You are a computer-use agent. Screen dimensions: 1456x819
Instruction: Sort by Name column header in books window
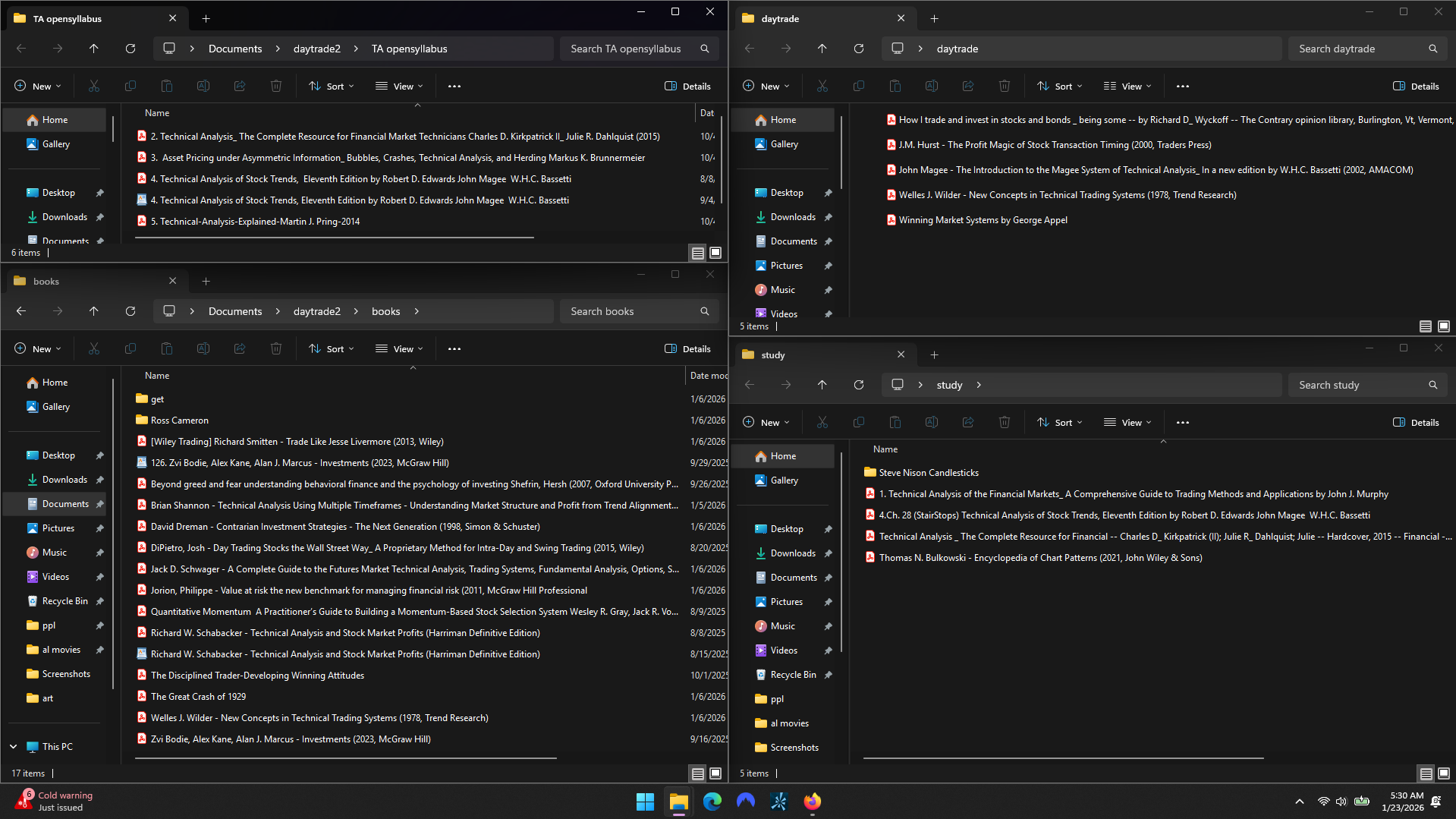[x=157, y=376]
